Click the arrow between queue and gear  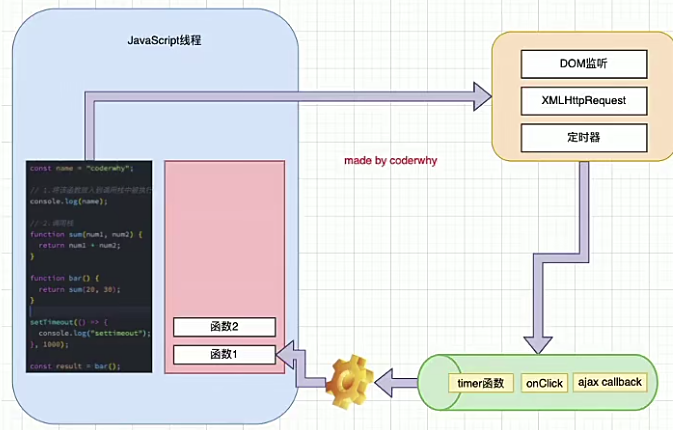pyautogui.click(x=402, y=378)
